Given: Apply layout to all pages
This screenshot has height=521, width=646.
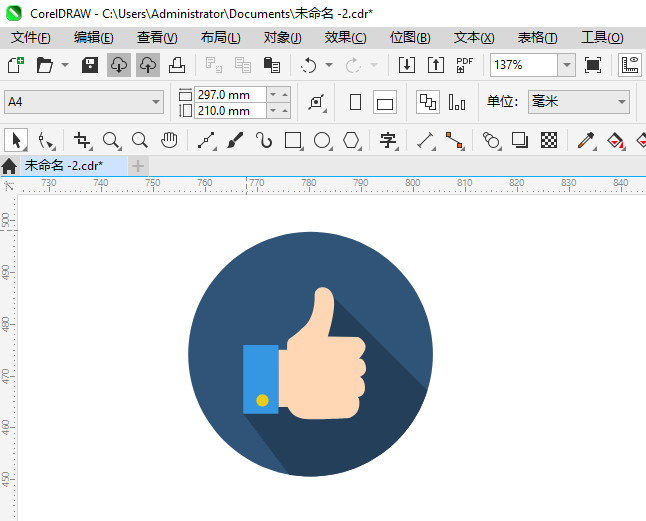Looking at the screenshot, I should coord(428,102).
